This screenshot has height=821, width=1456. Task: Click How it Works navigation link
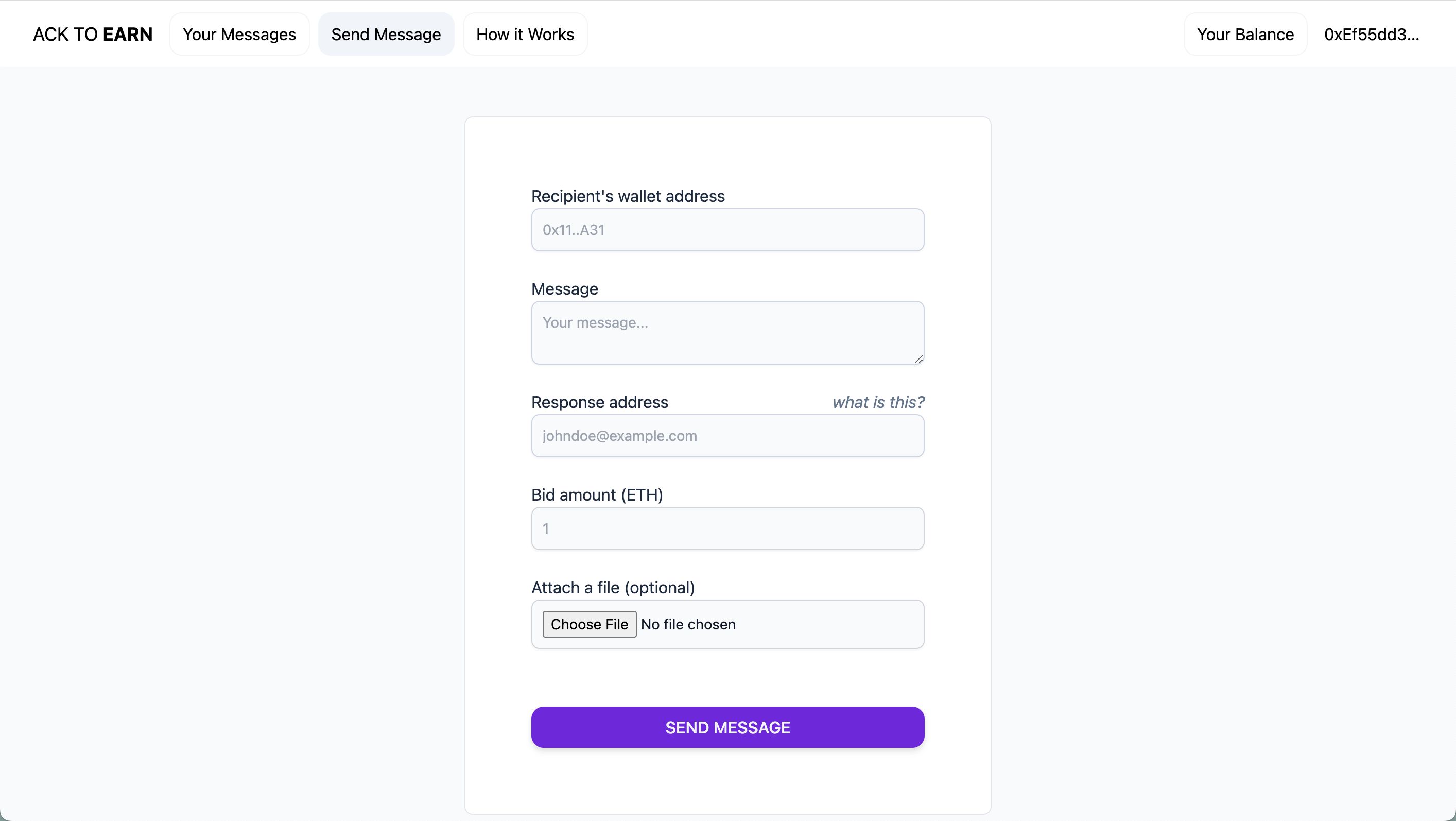[x=525, y=34]
